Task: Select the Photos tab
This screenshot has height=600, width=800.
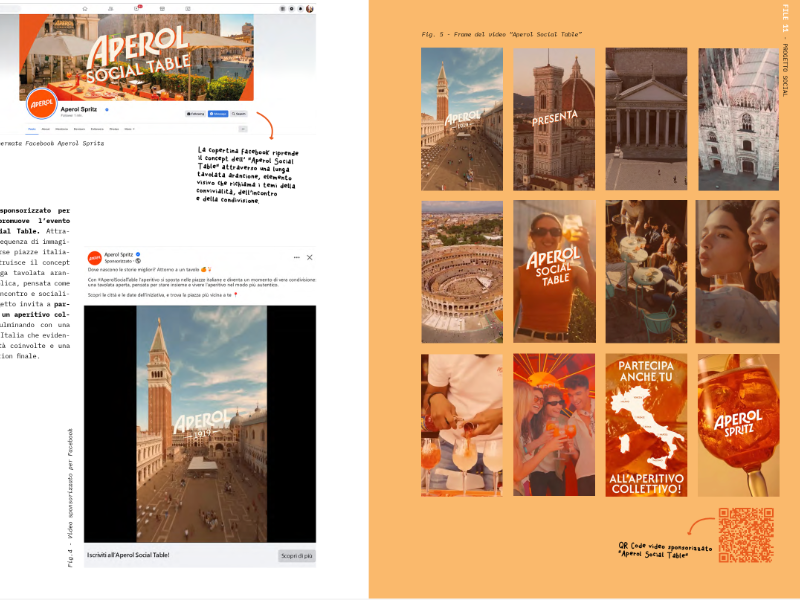Action: pos(114,129)
